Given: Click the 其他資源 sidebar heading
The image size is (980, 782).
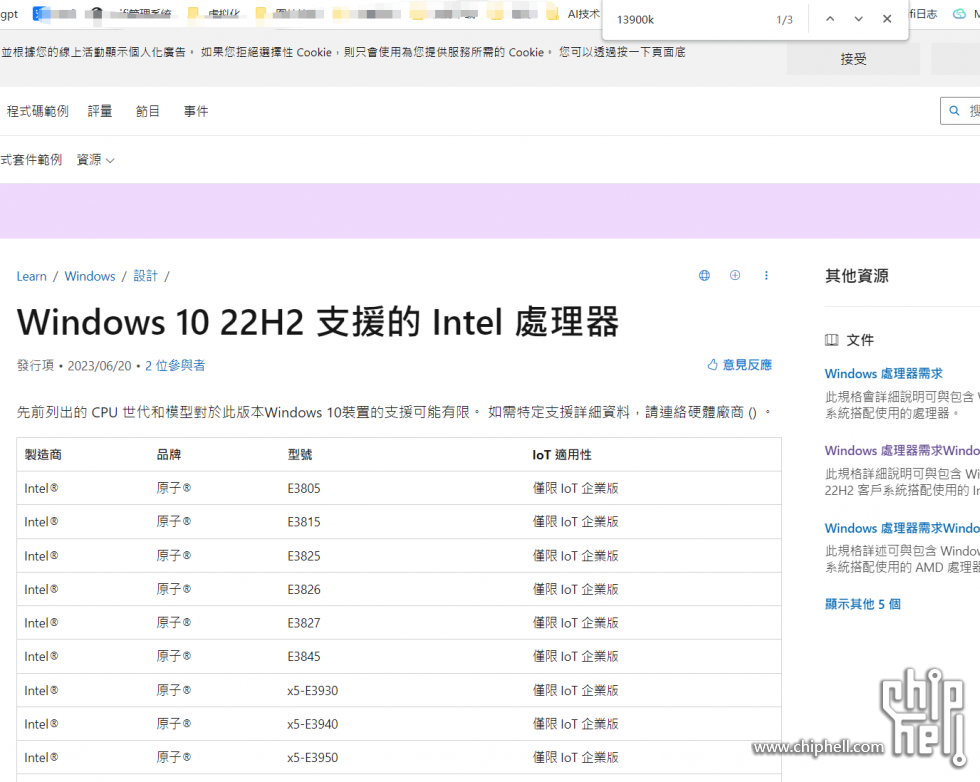Looking at the screenshot, I should tap(856, 276).
